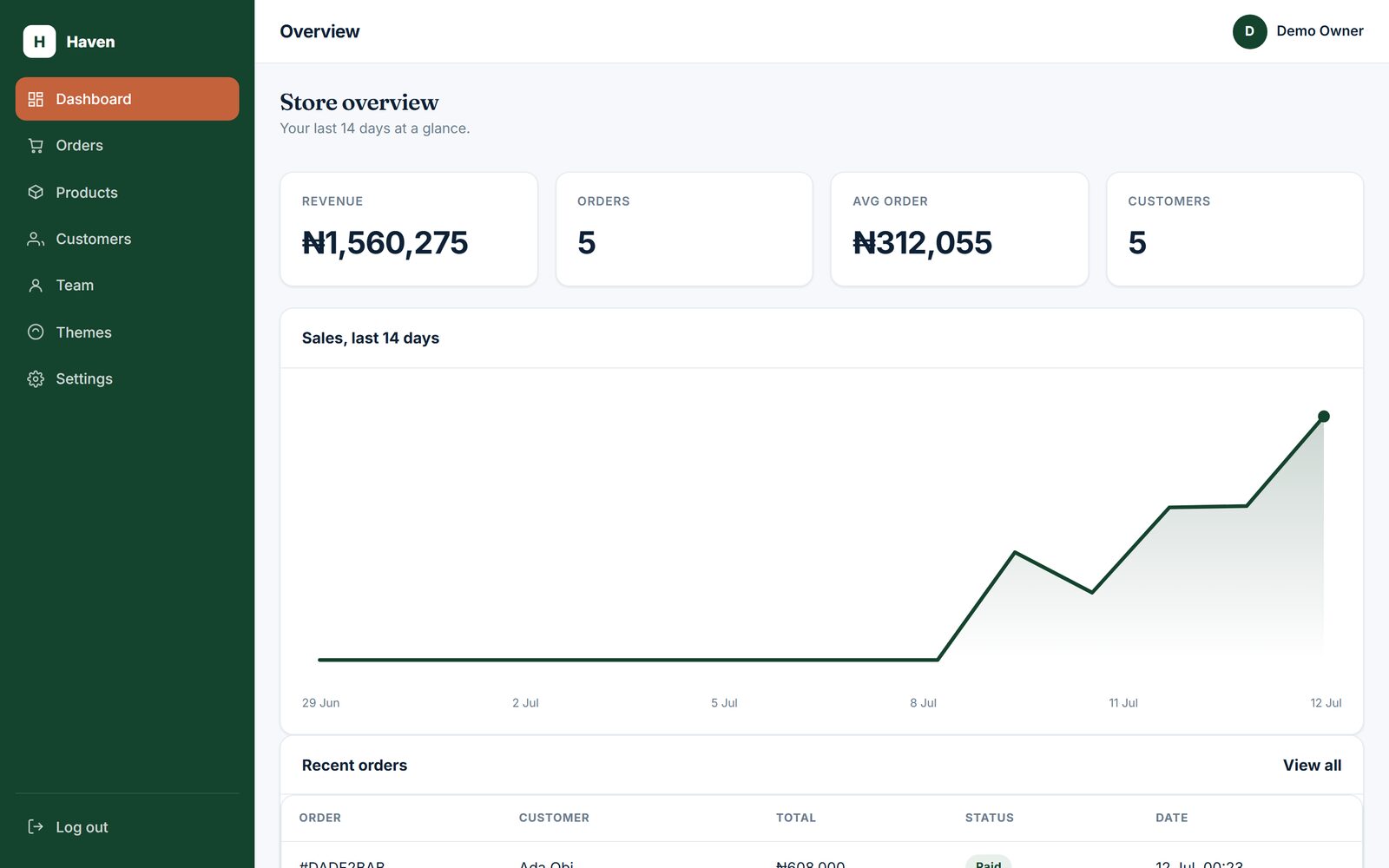The height and width of the screenshot is (868, 1389).
Task: Click the Themes circle icon
Action: tap(36, 332)
